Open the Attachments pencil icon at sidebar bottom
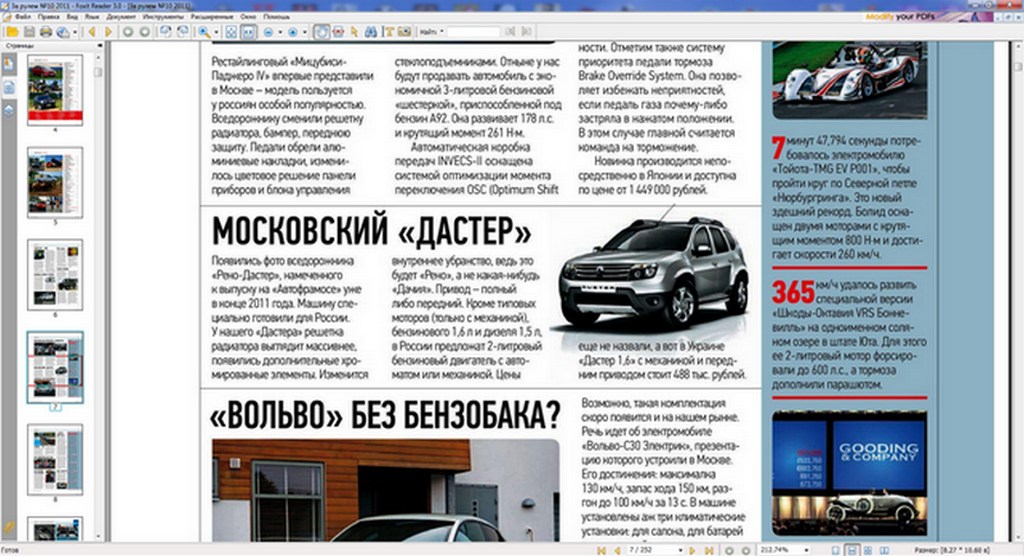 pyautogui.click(x=8, y=527)
